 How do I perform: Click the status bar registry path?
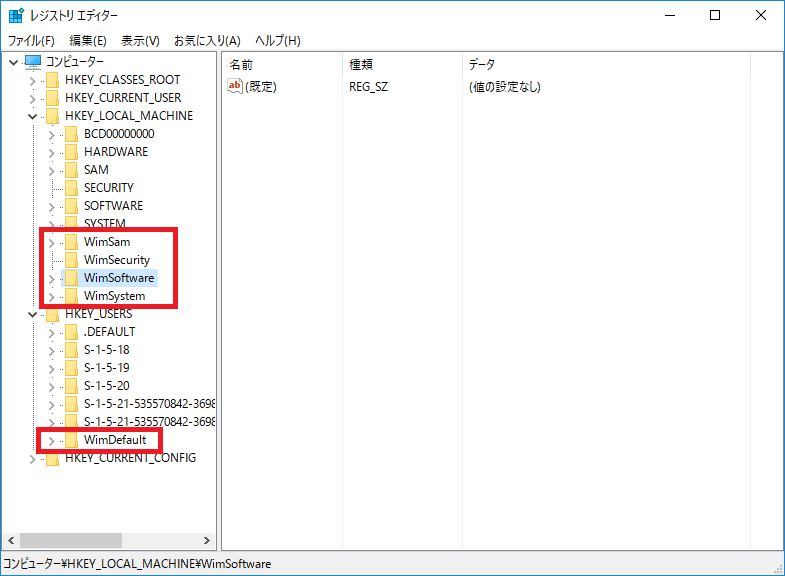point(137,564)
